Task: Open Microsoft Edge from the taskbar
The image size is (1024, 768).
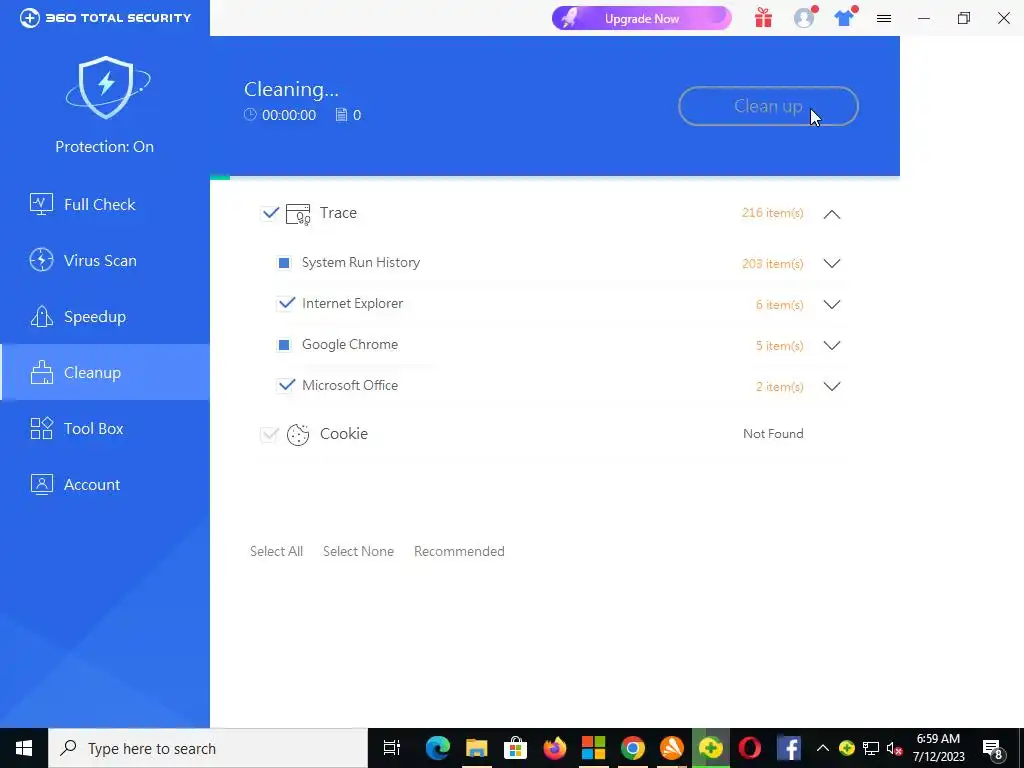Action: pyautogui.click(x=438, y=748)
